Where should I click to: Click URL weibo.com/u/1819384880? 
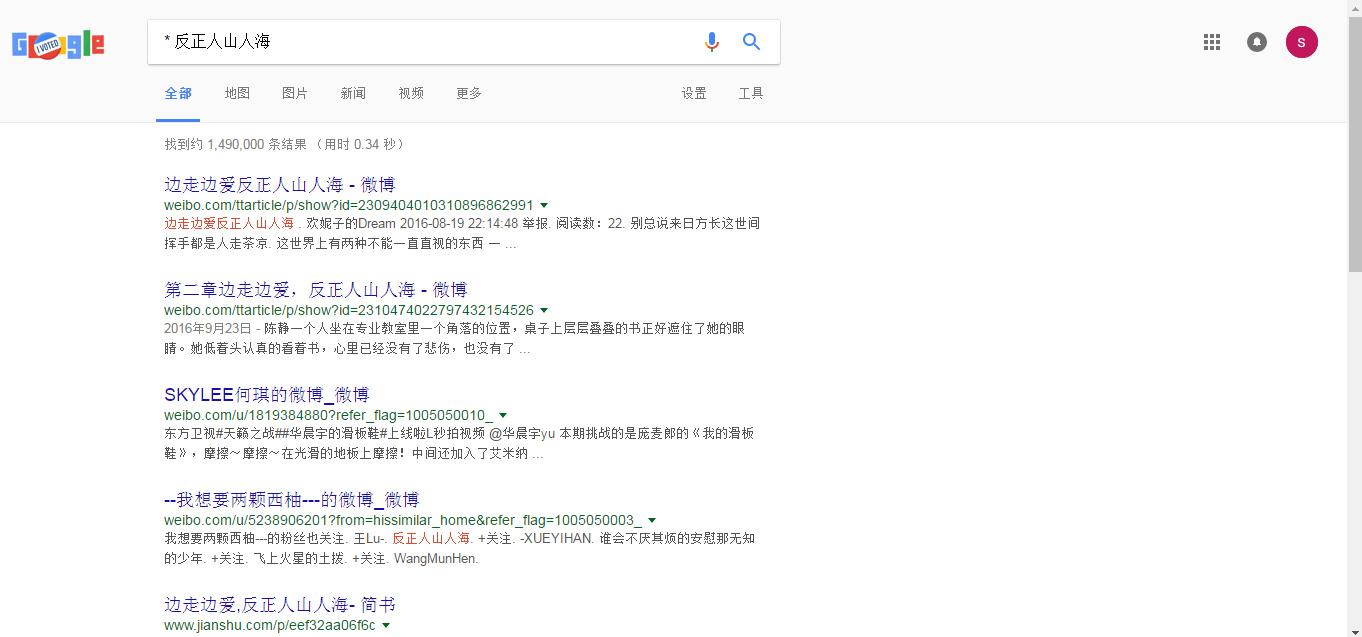point(328,416)
